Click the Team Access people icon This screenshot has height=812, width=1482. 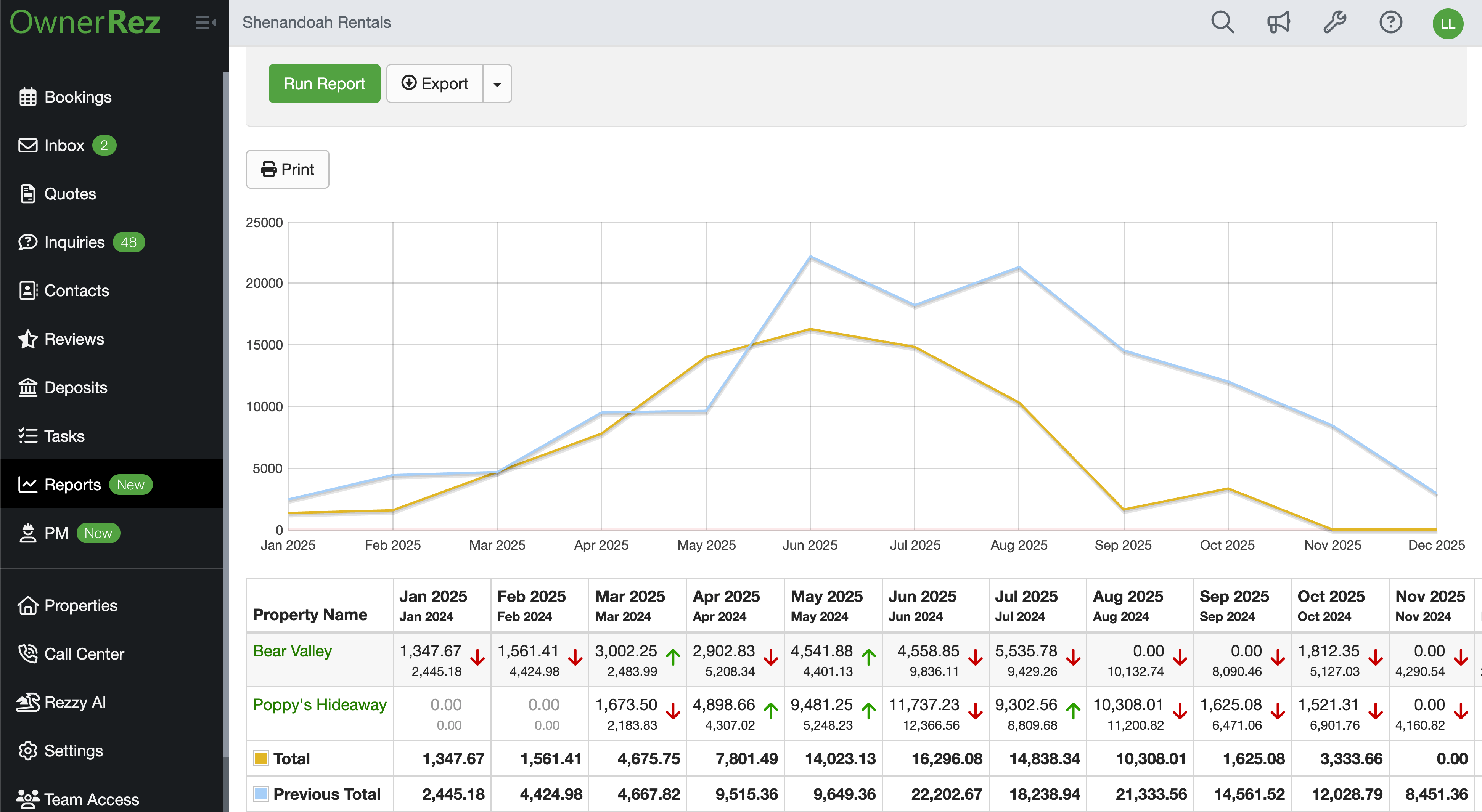coord(27,799)
